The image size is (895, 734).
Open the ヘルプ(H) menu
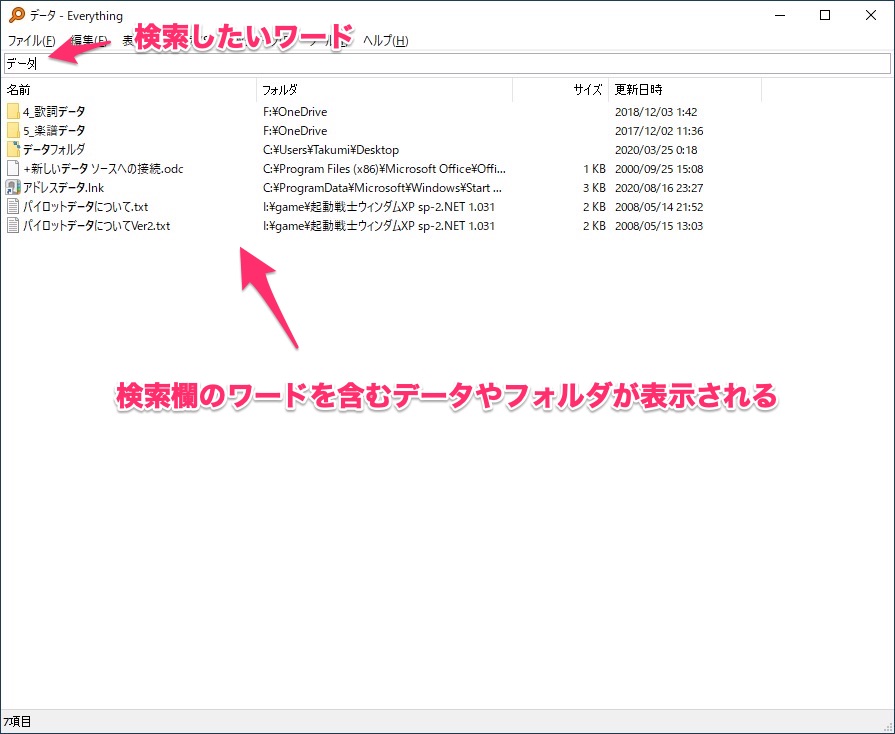point(385,41)
